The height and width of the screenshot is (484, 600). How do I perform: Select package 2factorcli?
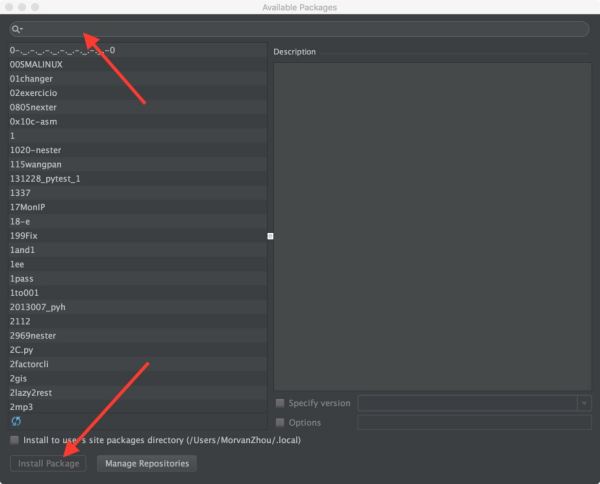coord(138,364)
